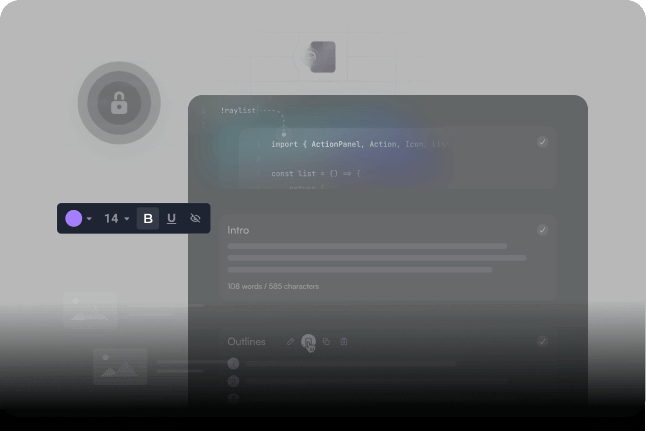
Task: Click the upper image thumbnail placeholder
Action: [90, 310]
